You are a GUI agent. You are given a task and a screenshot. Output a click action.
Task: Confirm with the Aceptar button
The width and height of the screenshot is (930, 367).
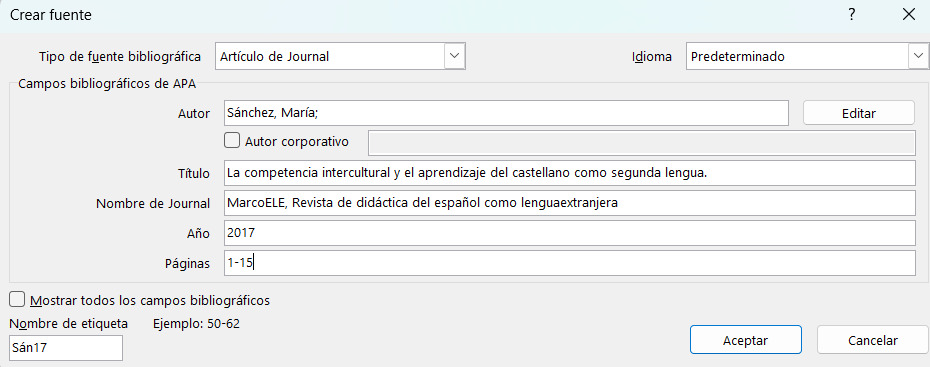[746, 340]
